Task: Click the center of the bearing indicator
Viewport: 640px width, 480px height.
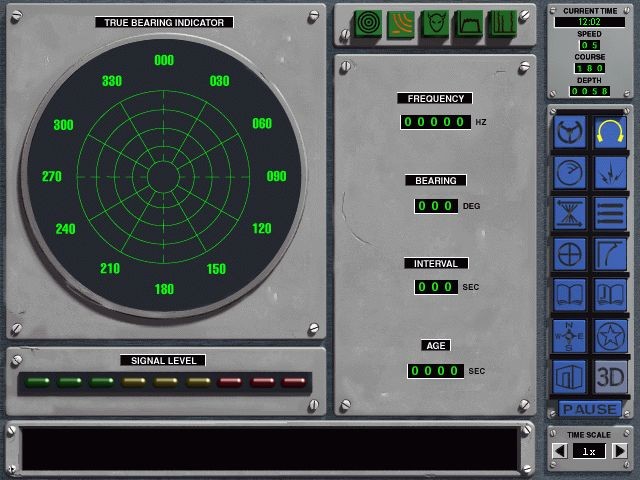Action: coord(164,177)
